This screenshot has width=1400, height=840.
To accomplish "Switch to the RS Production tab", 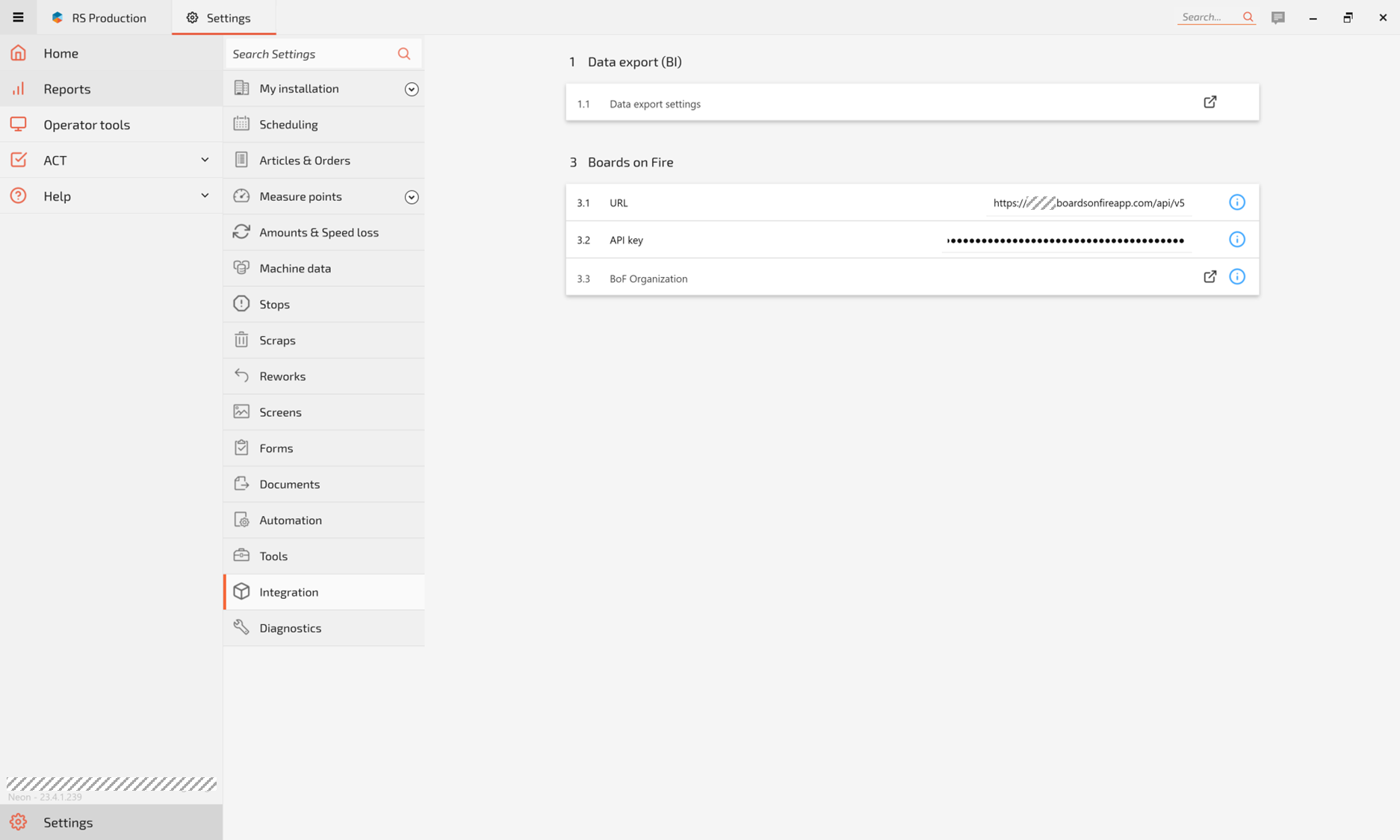I will click(x=99, y=18).
